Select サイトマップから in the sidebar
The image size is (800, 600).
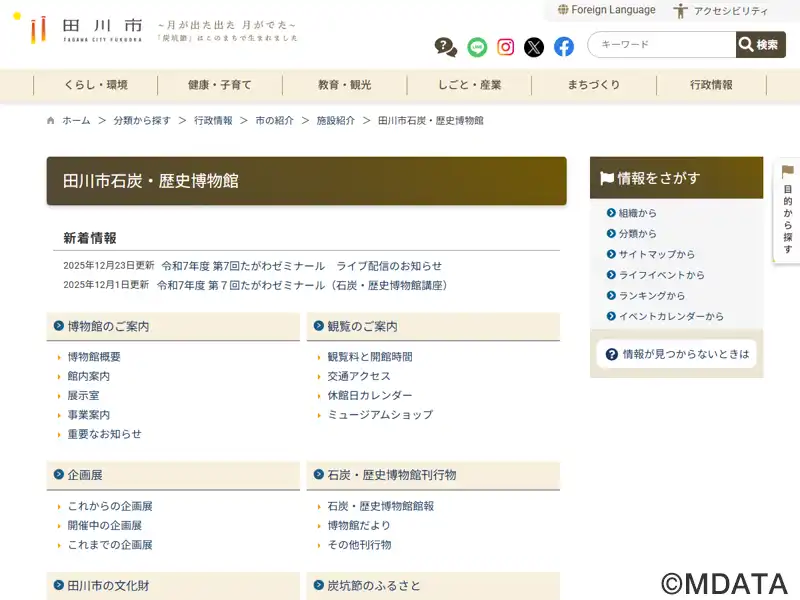click(656, 255)
